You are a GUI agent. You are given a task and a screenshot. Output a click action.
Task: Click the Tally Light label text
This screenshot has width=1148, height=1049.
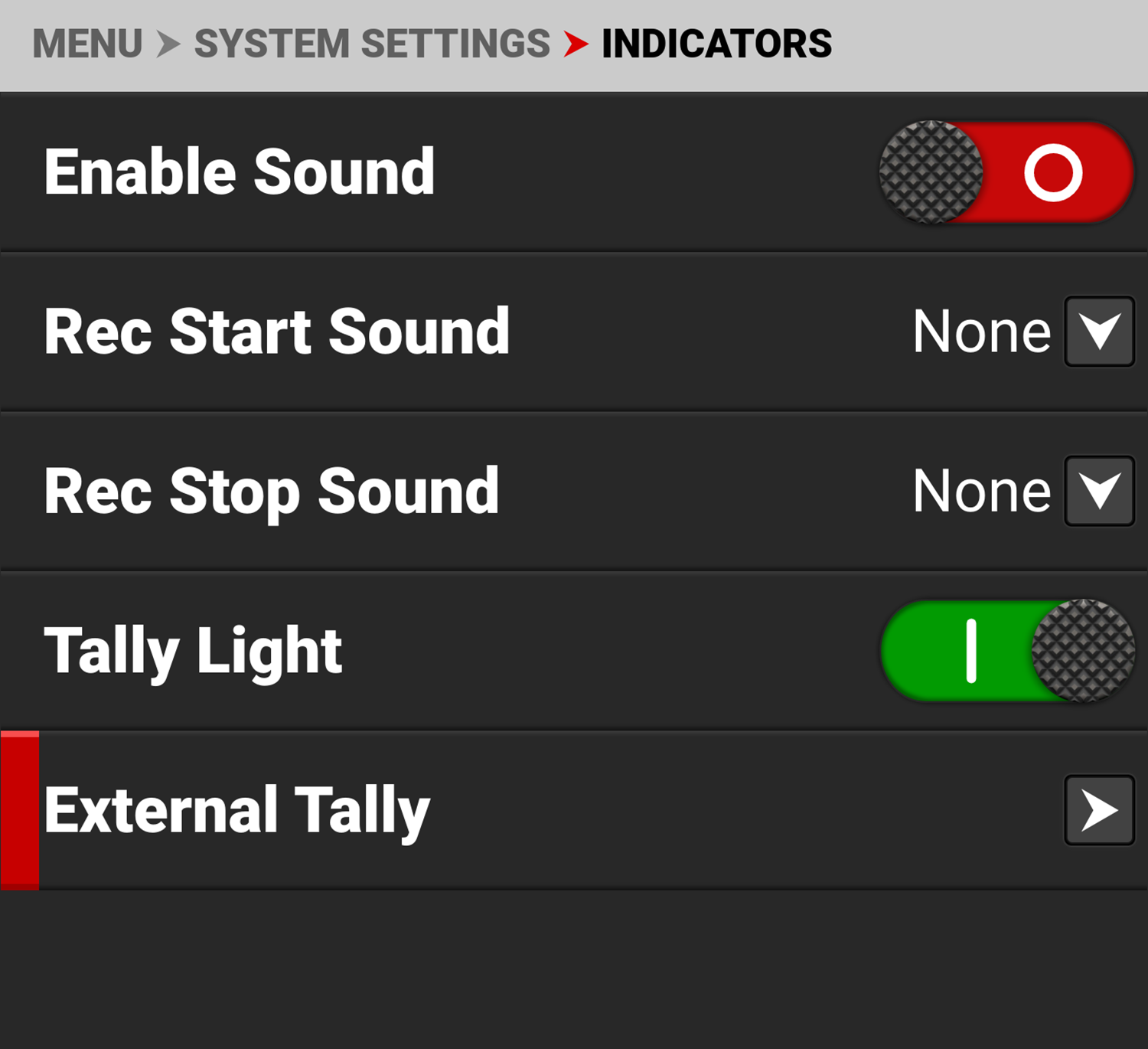193,651
